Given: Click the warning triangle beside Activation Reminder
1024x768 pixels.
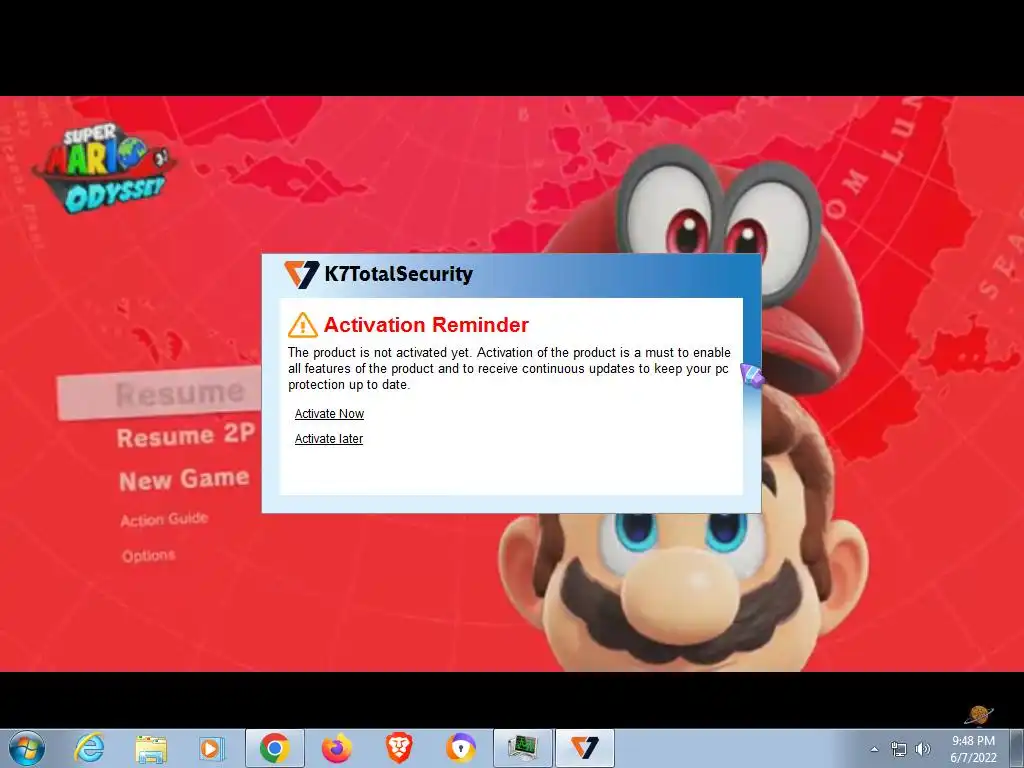Looking at the screenshot, I should (302, 325).
